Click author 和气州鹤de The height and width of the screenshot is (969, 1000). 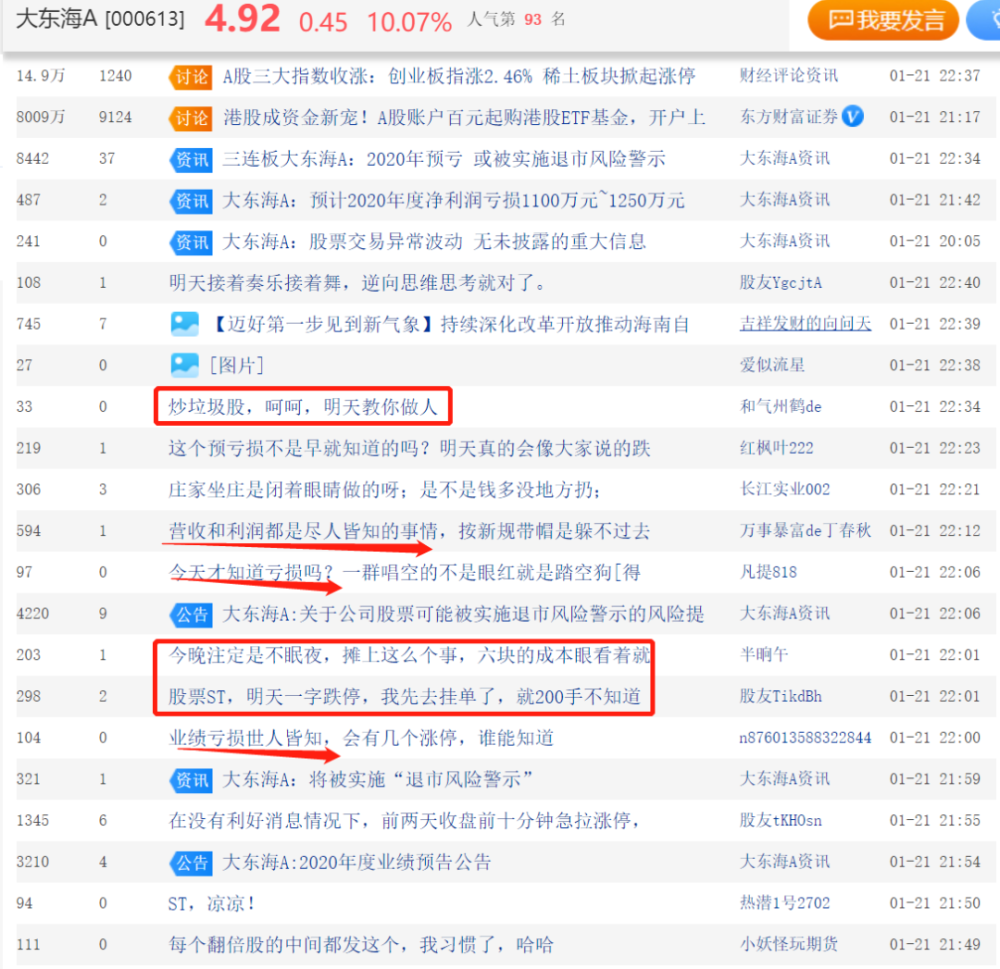pos(781,406)
